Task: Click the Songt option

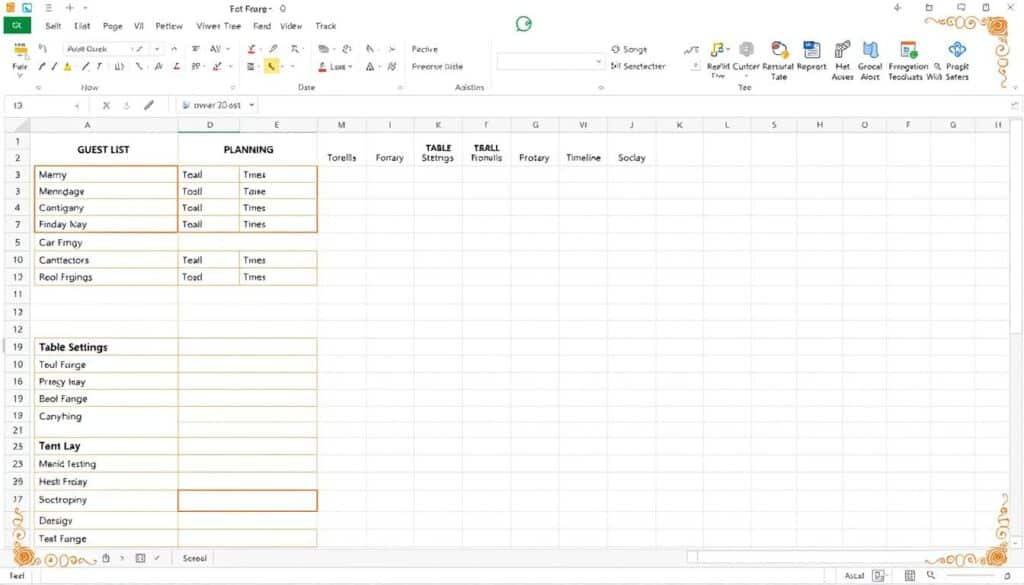Action: tap(629, 49)
